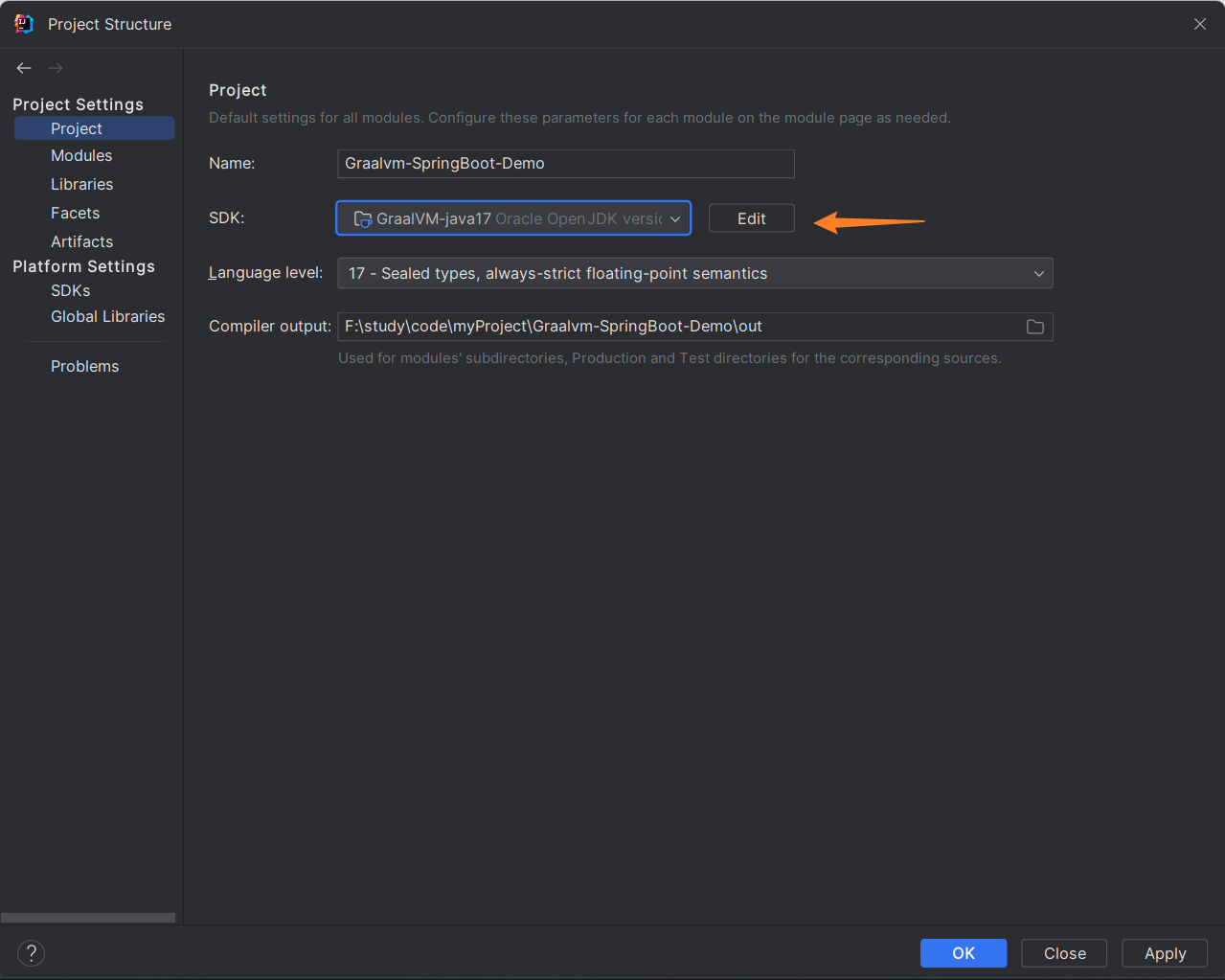Open the Language level dropdown

click(x=695, y=273)
